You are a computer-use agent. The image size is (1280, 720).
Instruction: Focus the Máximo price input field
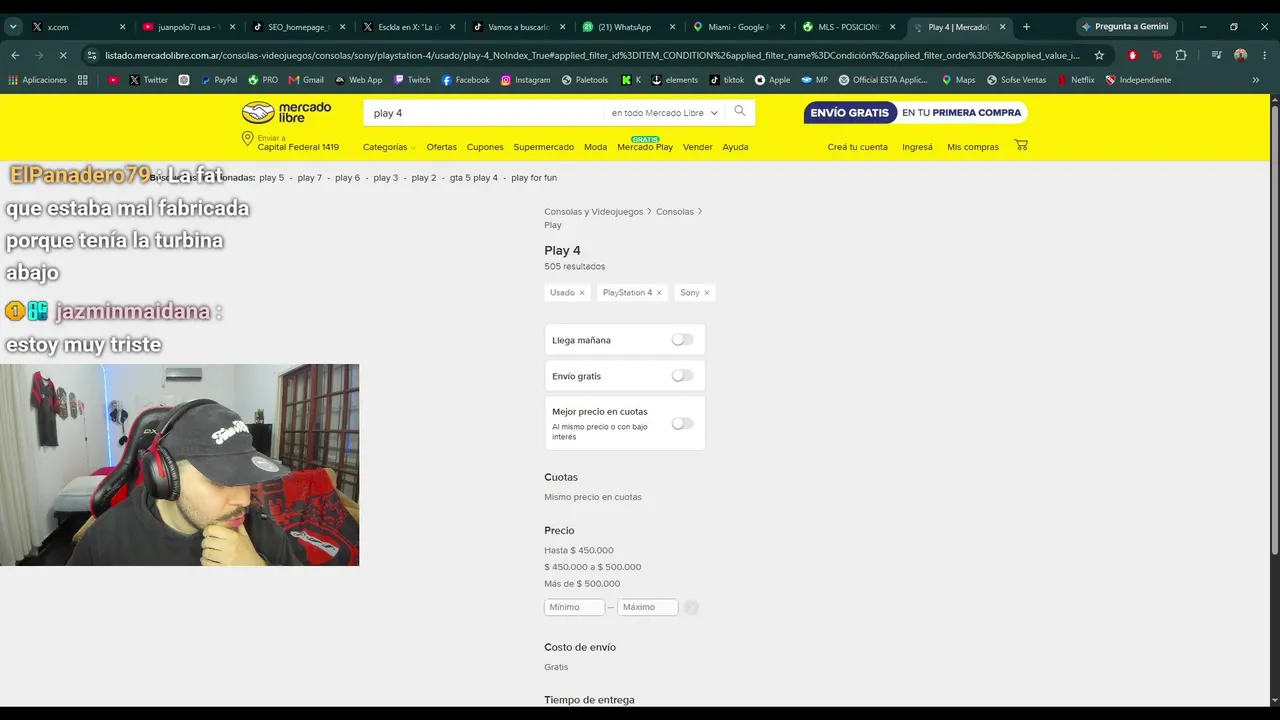pos(648,607)
